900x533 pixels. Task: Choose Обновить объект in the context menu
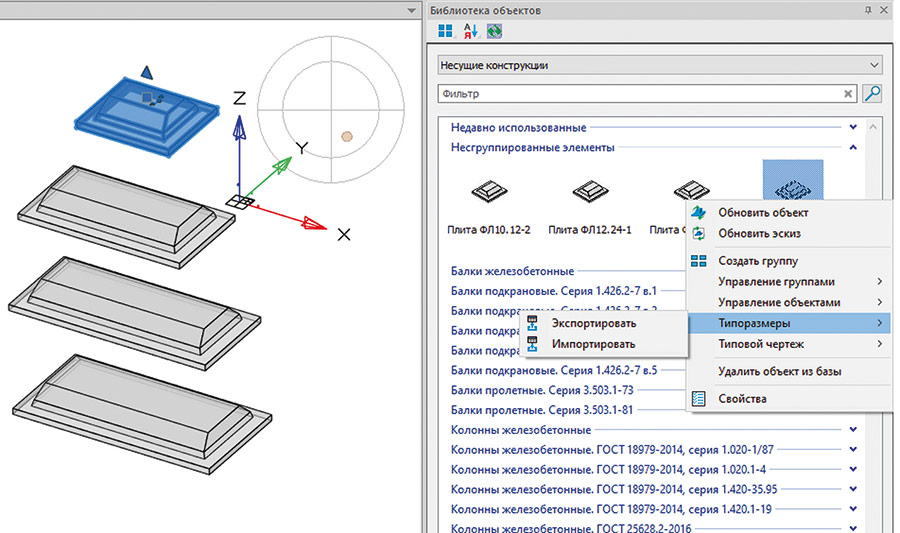click(x=763, y=213)
